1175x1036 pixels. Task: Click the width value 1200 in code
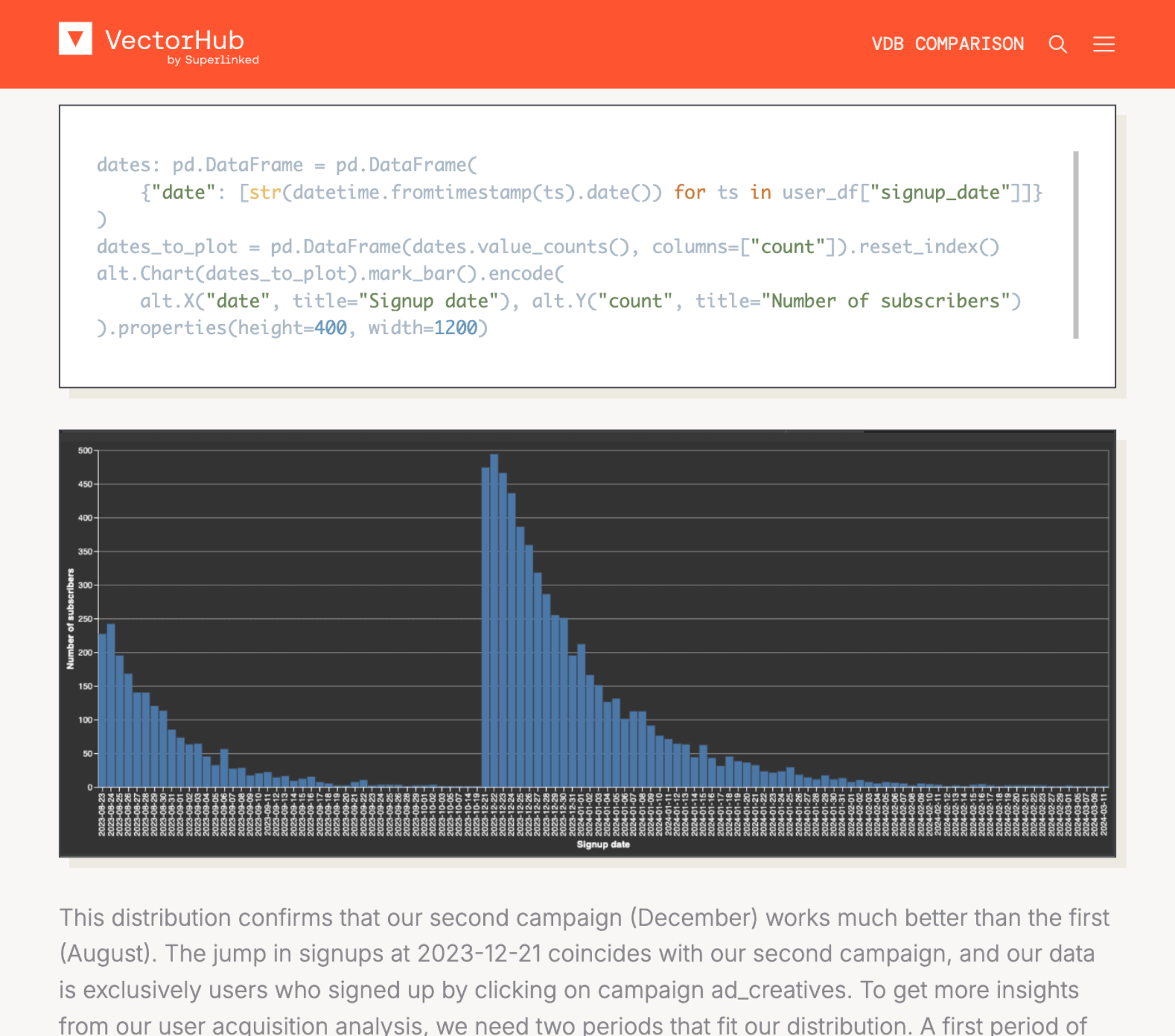[455, 328]
